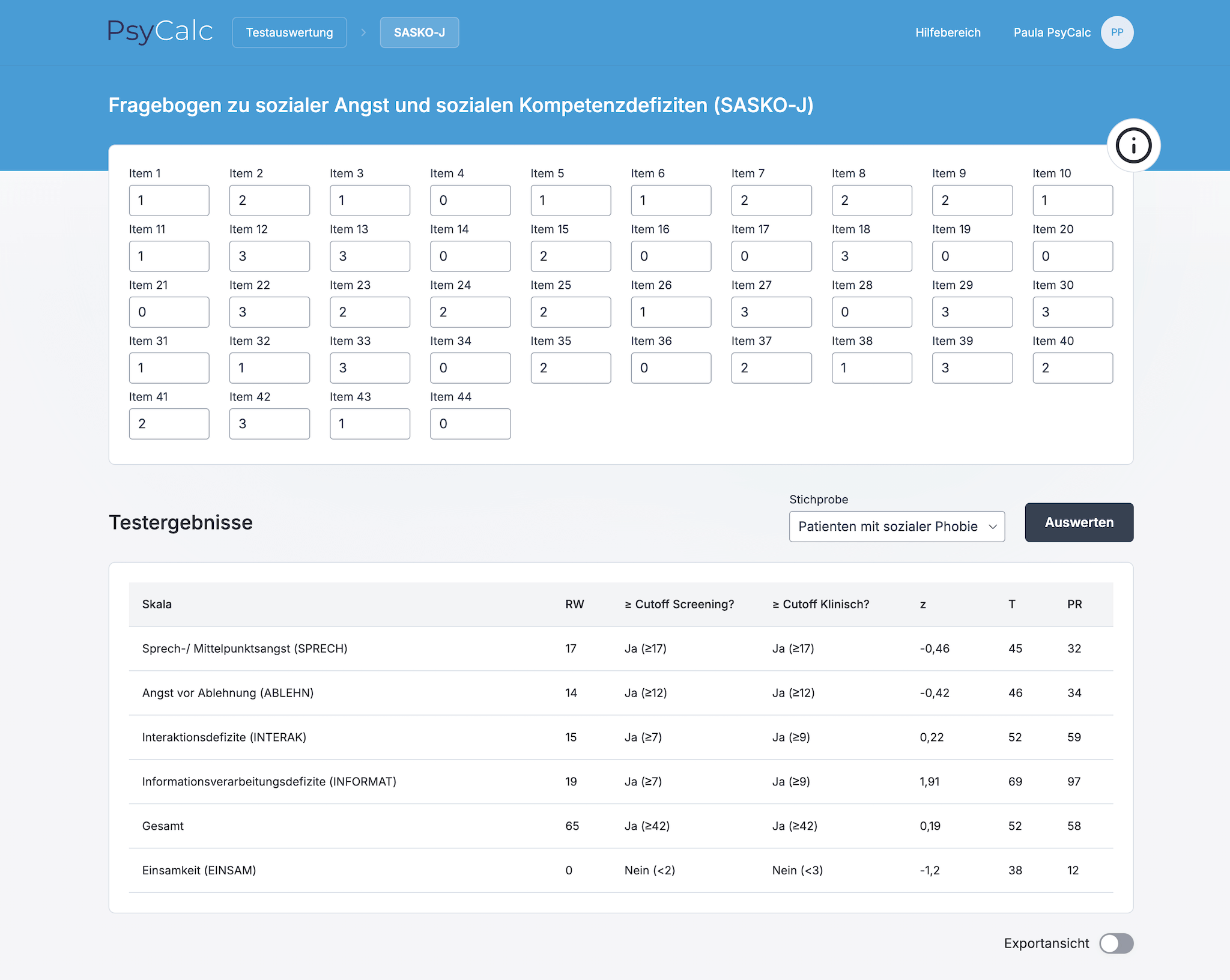Click the breadcrumb chevron separator
The width and height of the screenshot is (1230, 980).
click(363, 32)
